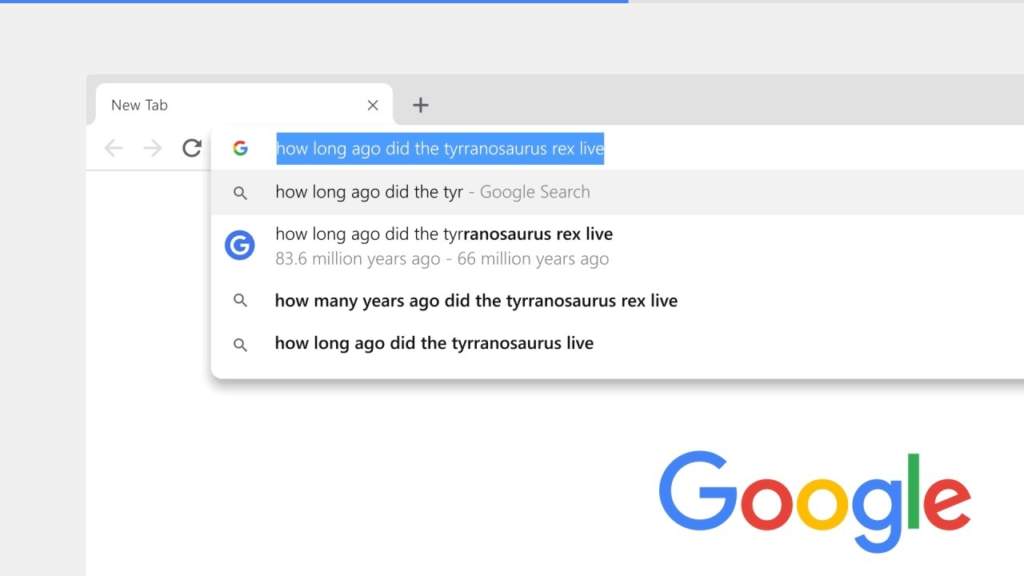Click the forward navigation arrow

coord(152,147)
